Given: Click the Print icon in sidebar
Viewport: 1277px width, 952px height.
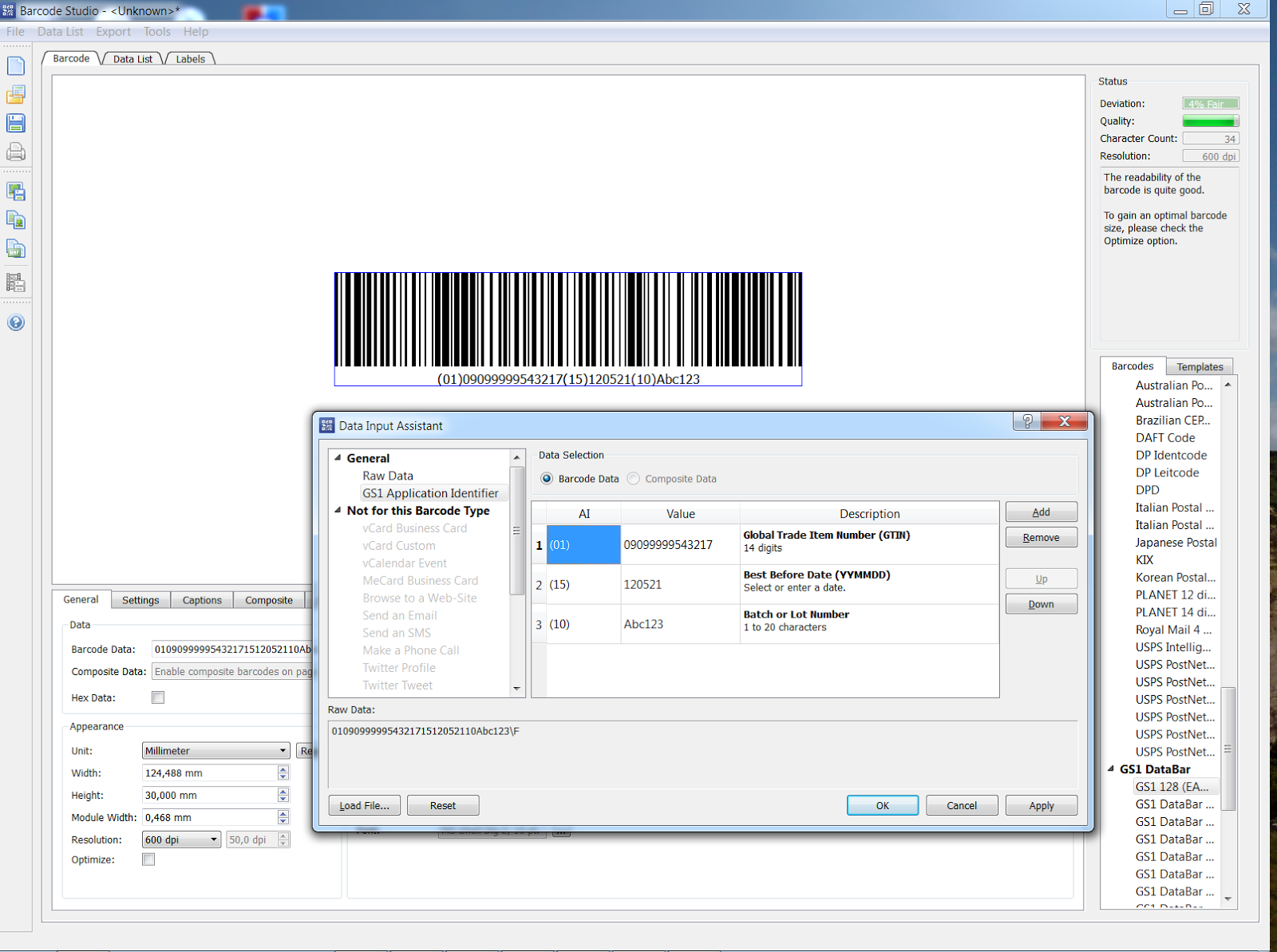Looking at the screenshot, I should point(16,152).
